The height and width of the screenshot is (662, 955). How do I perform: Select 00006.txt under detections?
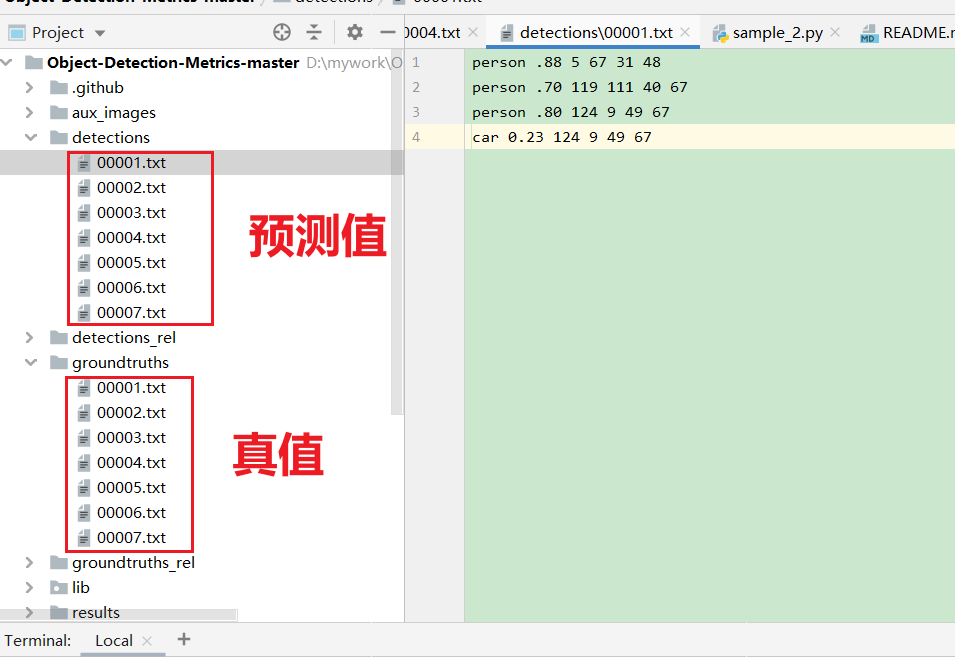point(132,287)
